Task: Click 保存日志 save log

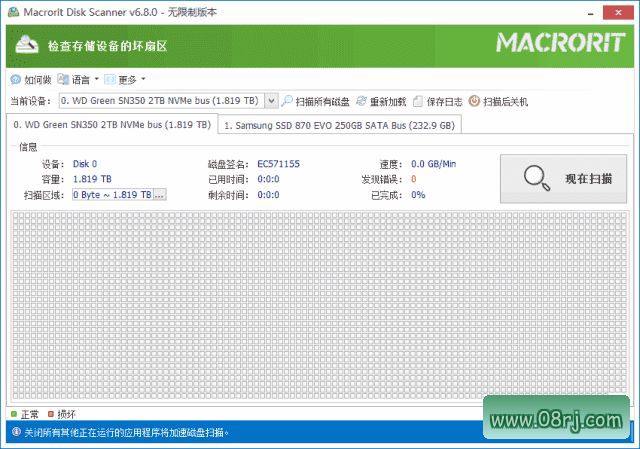Action: pyautogui.click(x=438, y=101)
